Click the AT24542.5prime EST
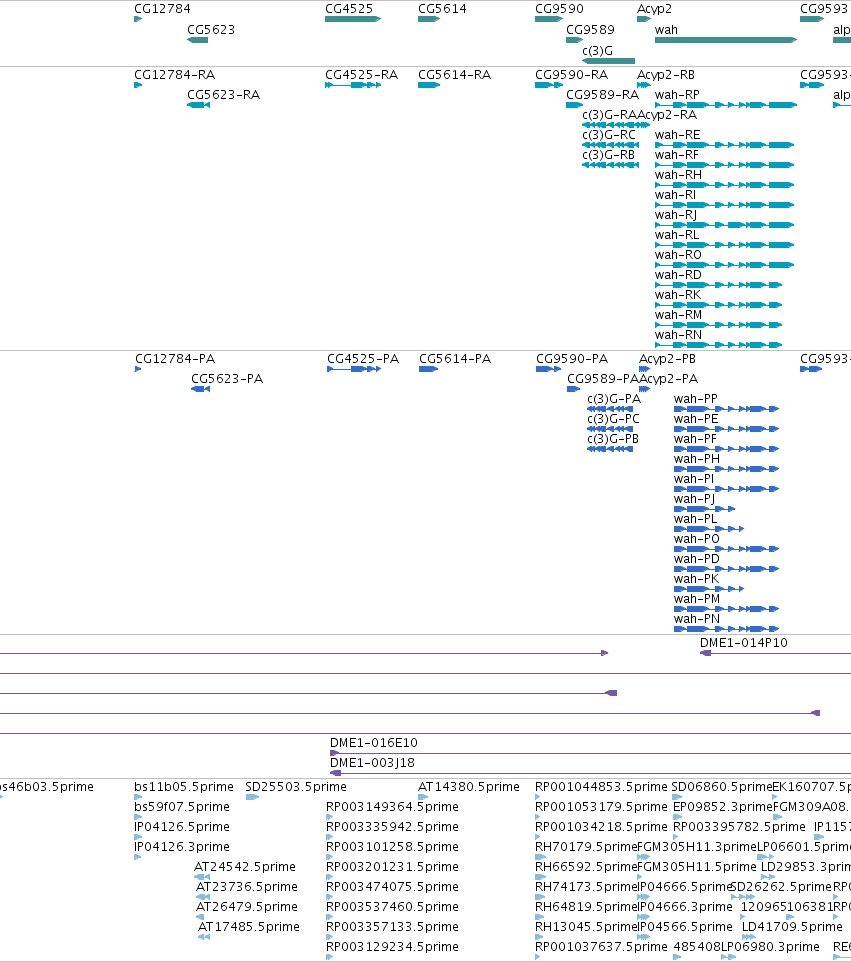Image resolution: width=851 pixels, height=962 pixels. (x=202, y=877)
